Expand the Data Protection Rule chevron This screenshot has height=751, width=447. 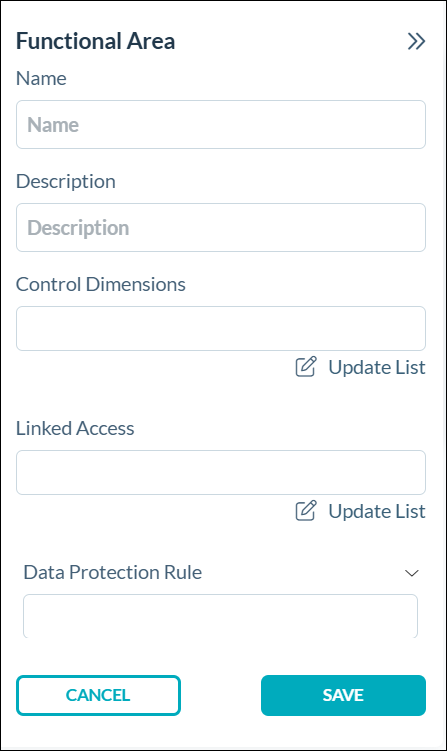point(412,573)
